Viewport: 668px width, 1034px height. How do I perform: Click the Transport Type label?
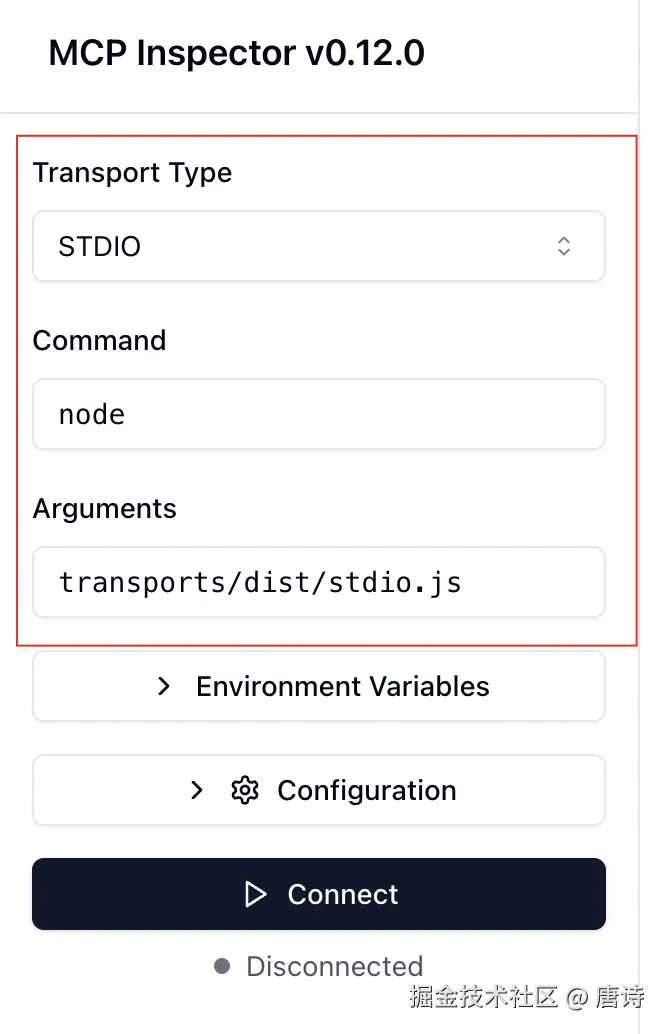click(x=132, y=173)
